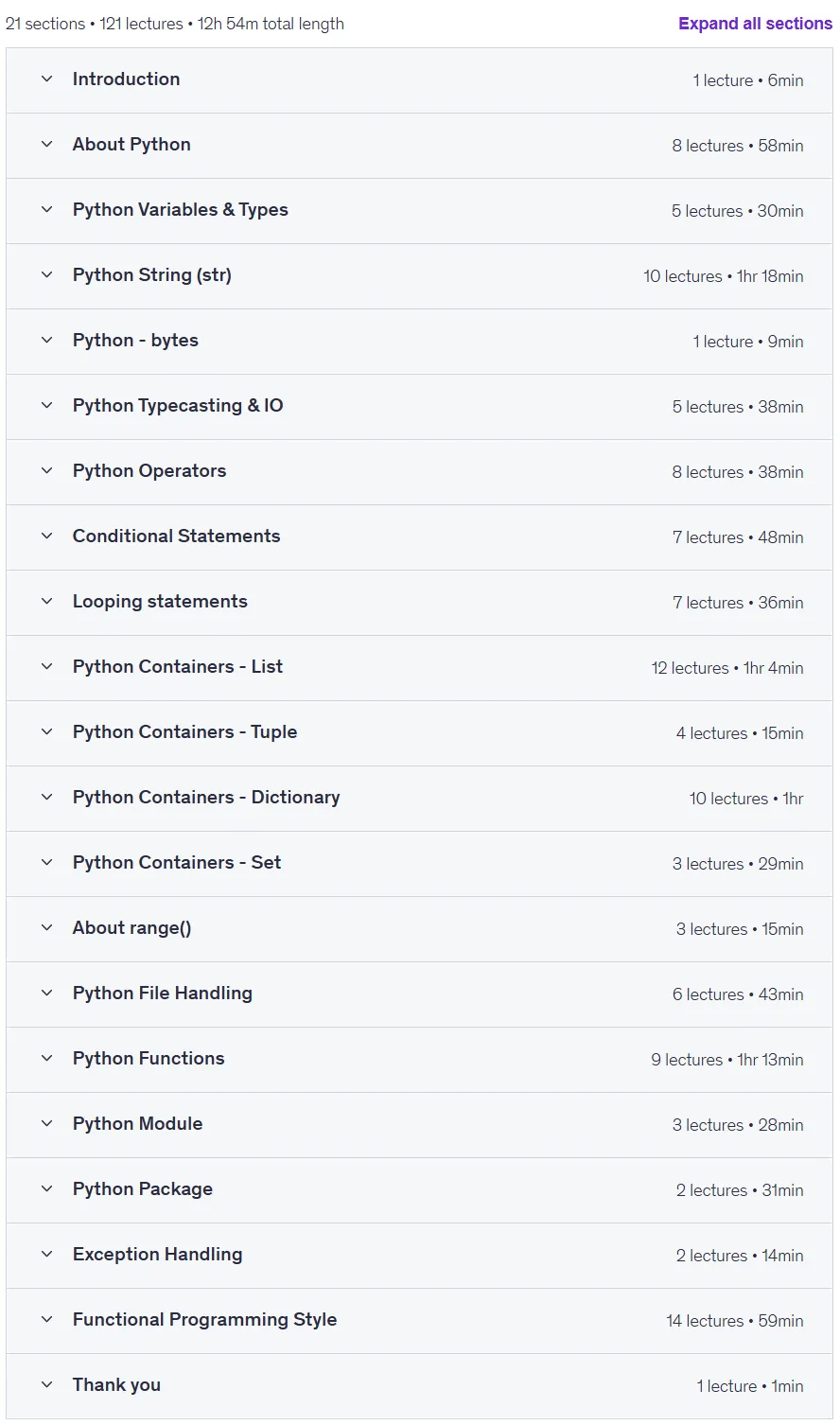Toggle the Python - bytes chevron
This screenshot has width=840, height=1425.
46,341
